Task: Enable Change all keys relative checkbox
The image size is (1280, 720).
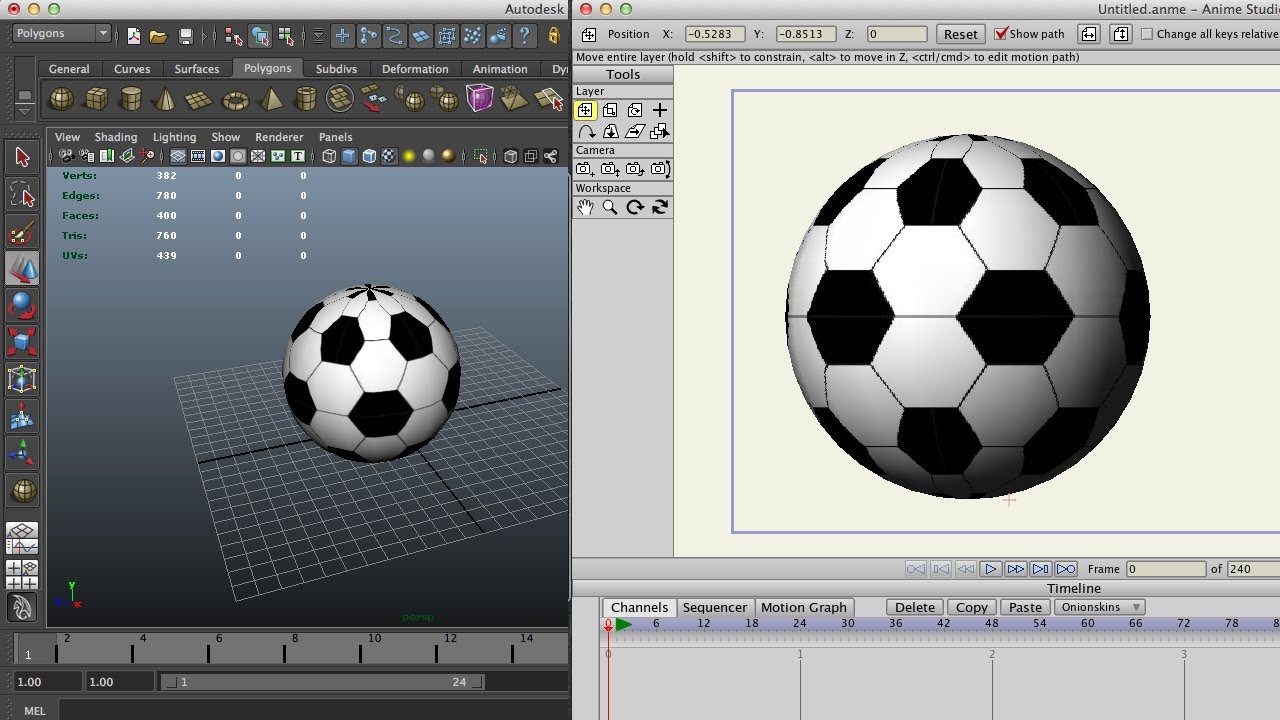Action: [x=1147, y=33]
